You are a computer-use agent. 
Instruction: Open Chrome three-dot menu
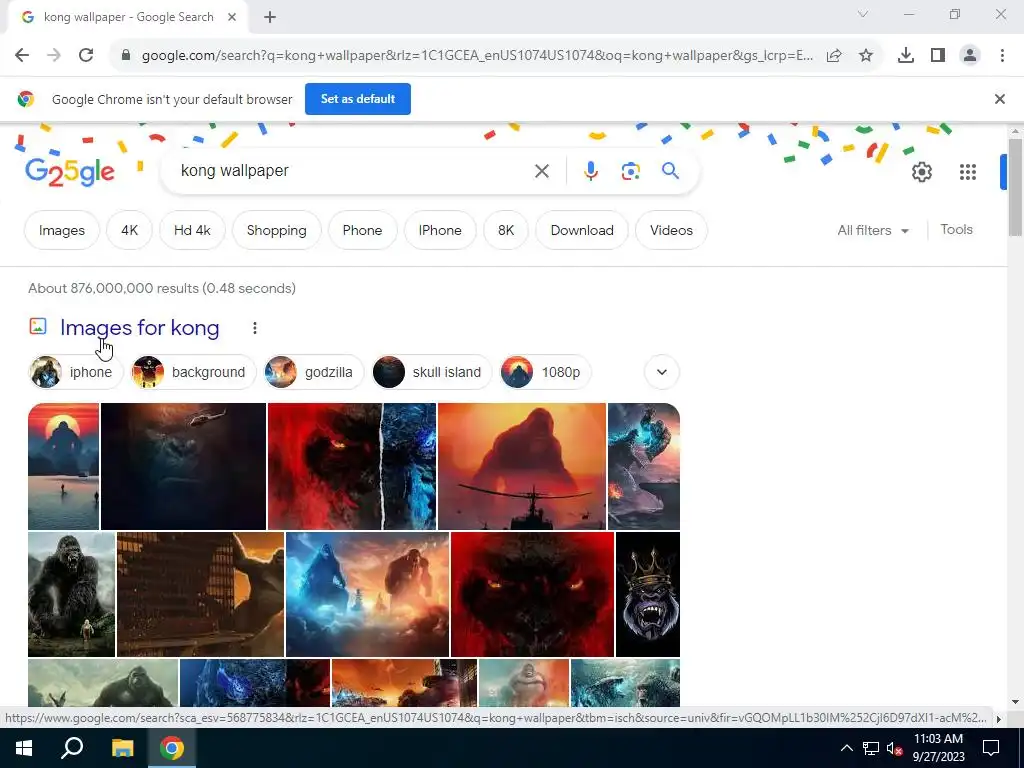(1002, 56)
